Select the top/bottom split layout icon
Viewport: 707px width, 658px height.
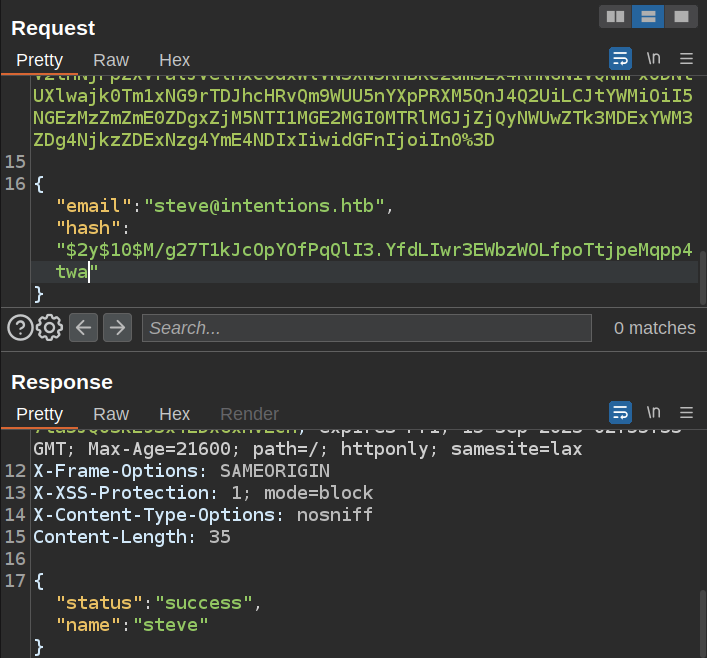648,16
